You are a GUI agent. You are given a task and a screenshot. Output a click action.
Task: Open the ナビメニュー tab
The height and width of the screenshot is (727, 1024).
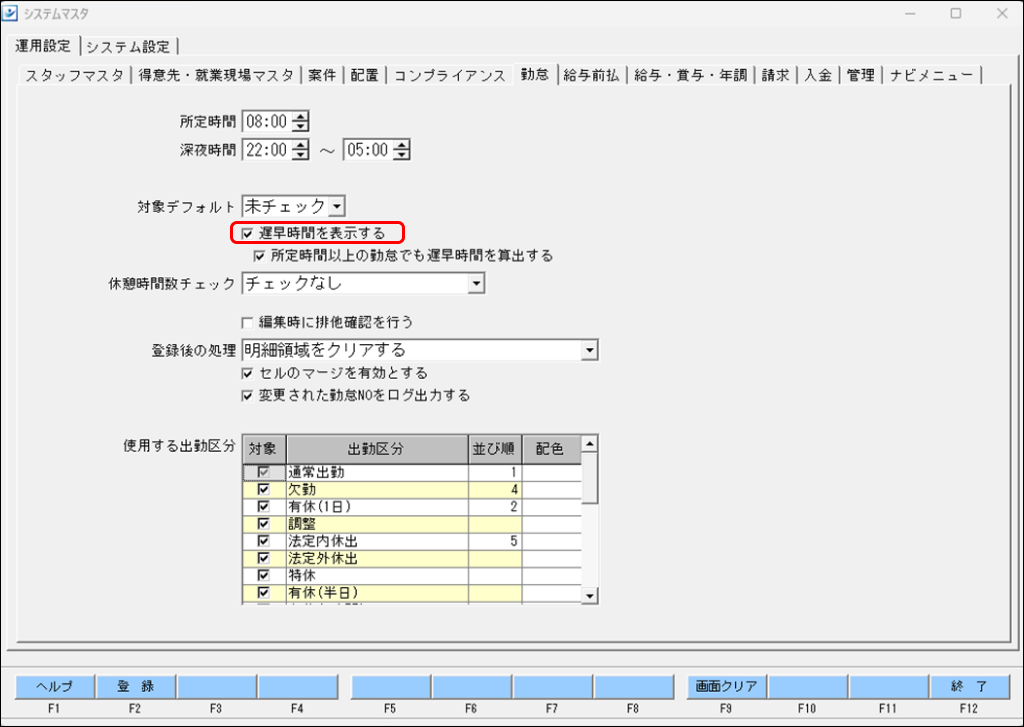click(x=931, y=75)
